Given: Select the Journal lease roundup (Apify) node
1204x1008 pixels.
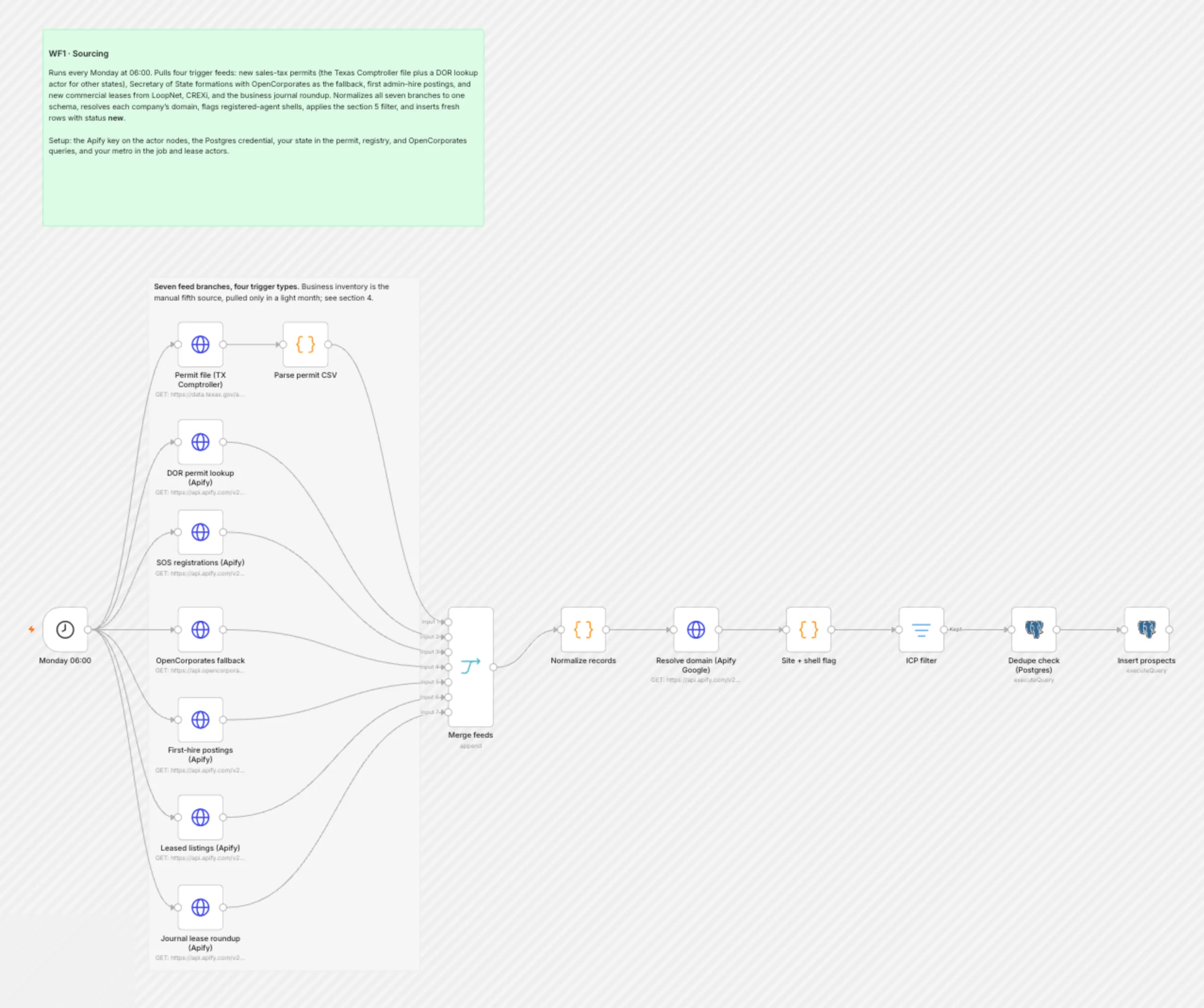Looking at the screenshot, I should click(x=200, y=907).
